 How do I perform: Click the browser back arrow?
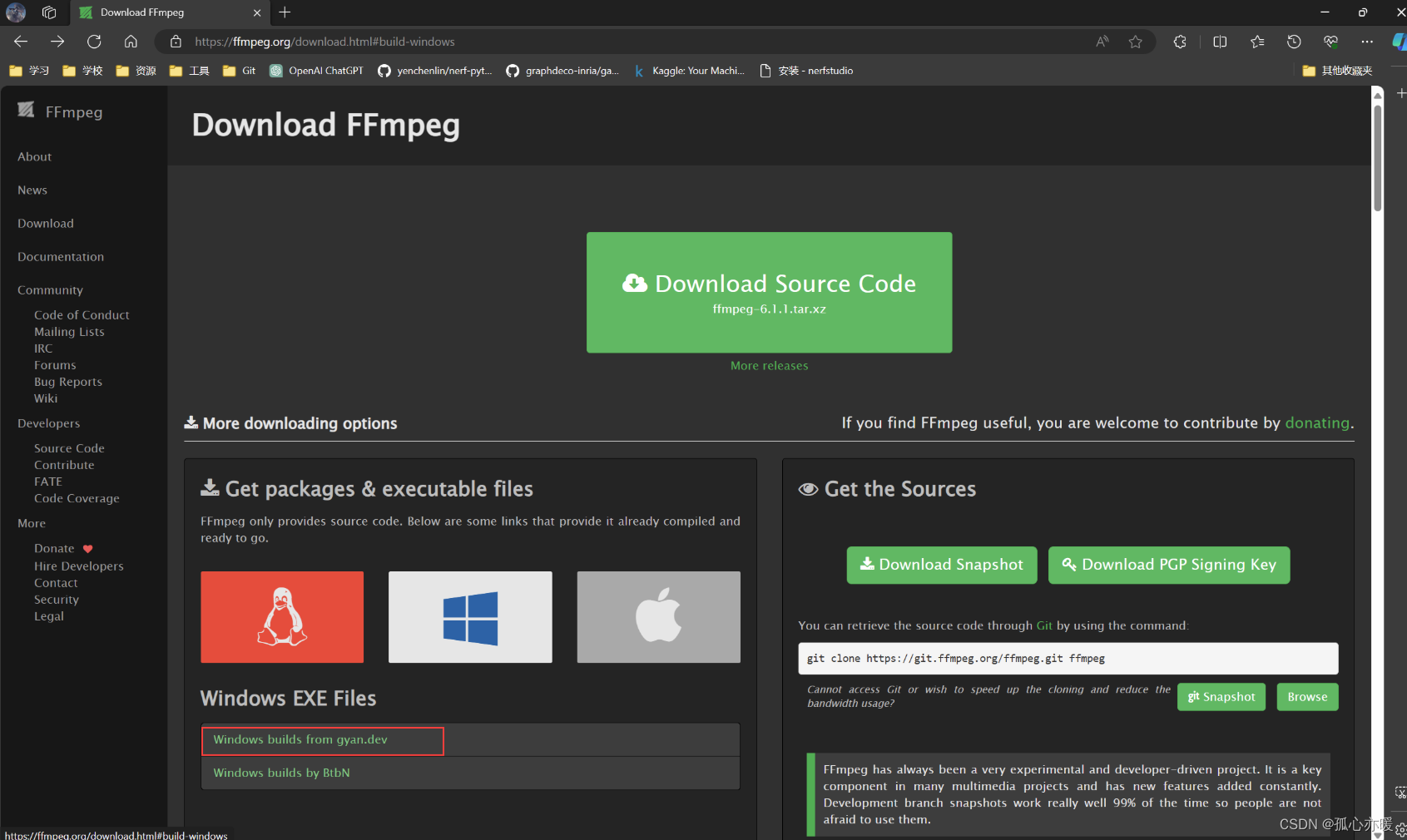(x=21, y=42)
